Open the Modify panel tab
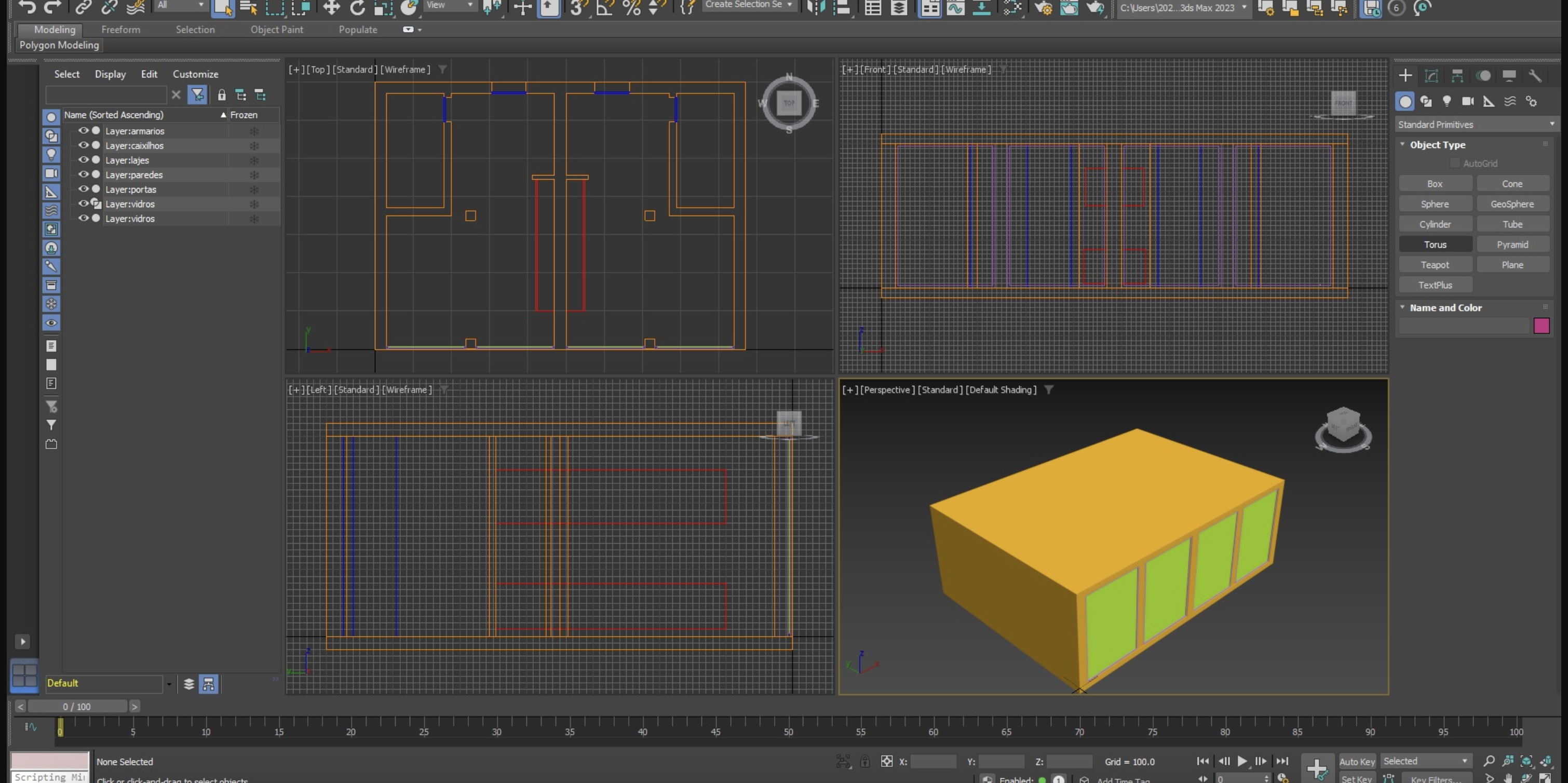Screen dimensions: 1568x783 click(1431, 75)
